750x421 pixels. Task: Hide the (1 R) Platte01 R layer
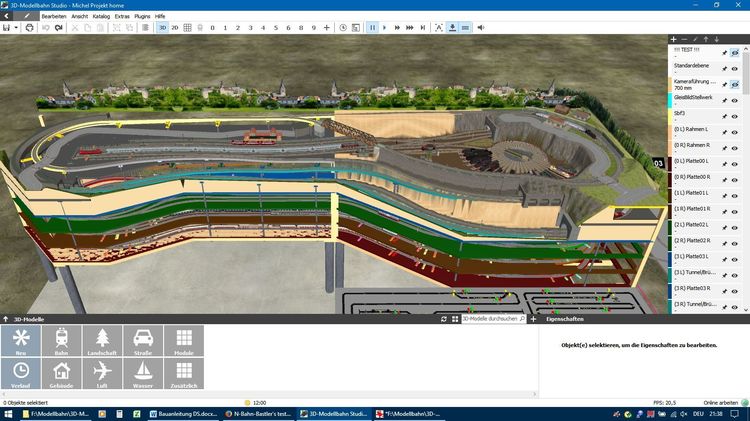tap(735, 211)
